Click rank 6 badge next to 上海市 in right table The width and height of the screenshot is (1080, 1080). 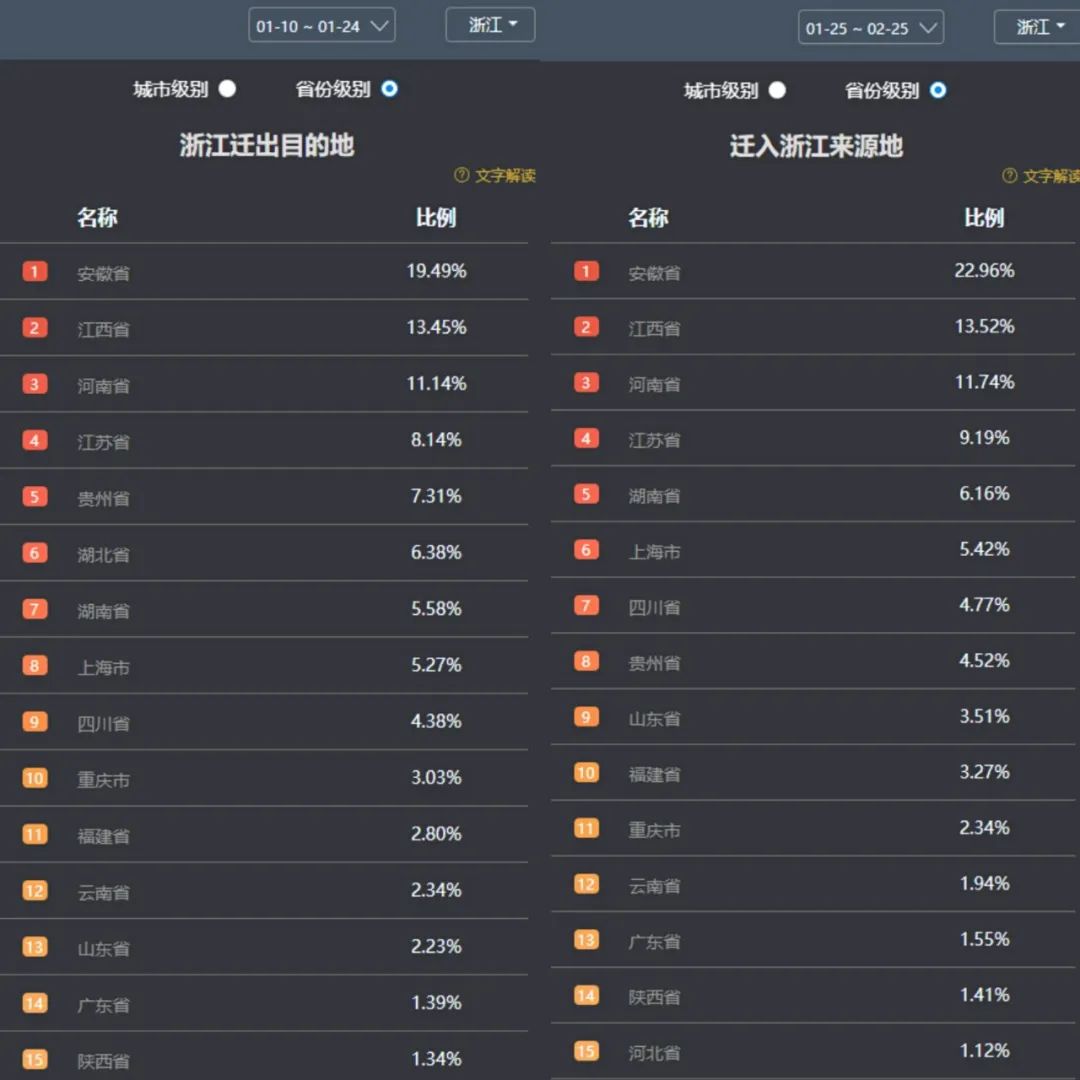tap(585, 549)
